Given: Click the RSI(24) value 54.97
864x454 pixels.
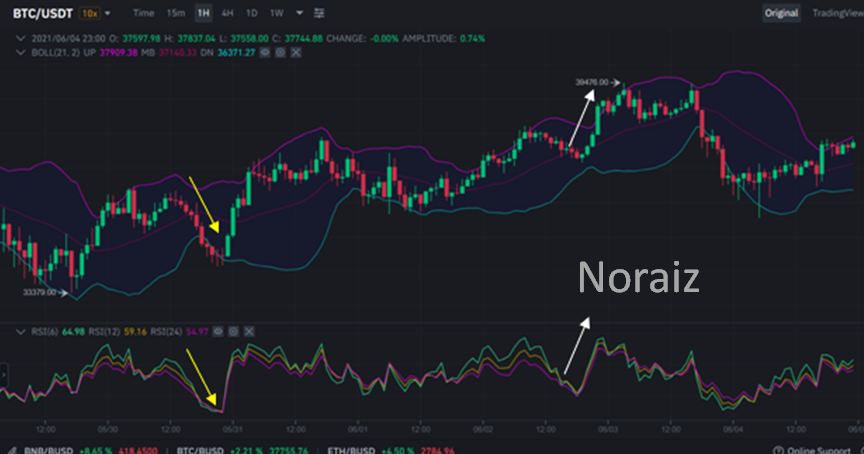Looking at the screenshot, I should pos(197,331).
